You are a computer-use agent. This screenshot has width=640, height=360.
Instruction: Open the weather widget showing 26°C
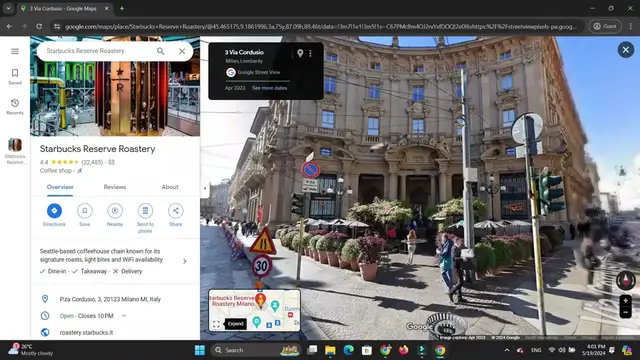[x=31, y=350]
